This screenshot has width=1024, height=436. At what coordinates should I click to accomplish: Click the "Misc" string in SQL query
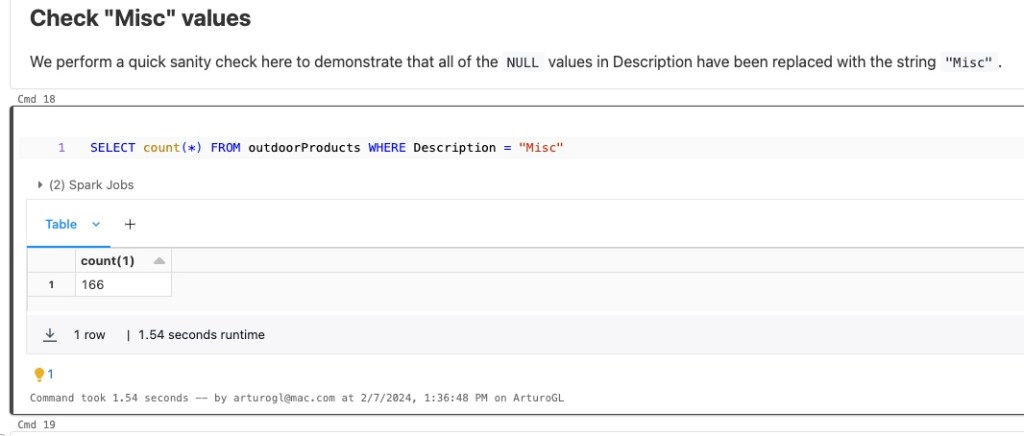(542, 148)
